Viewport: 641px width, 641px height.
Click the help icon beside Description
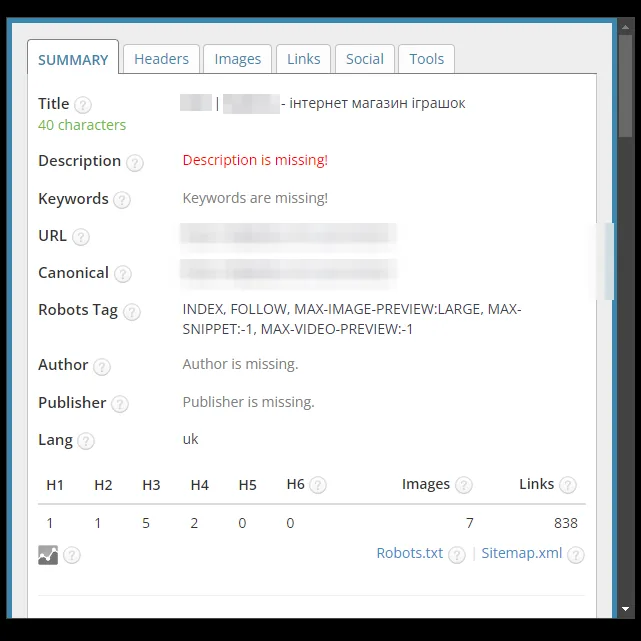134,163
